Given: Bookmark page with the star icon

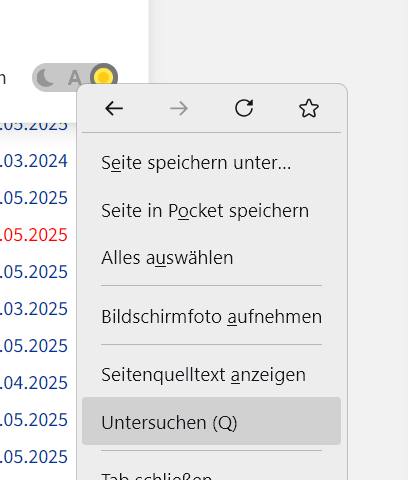Looking at the screenshot, I should [x=309, y=108].
